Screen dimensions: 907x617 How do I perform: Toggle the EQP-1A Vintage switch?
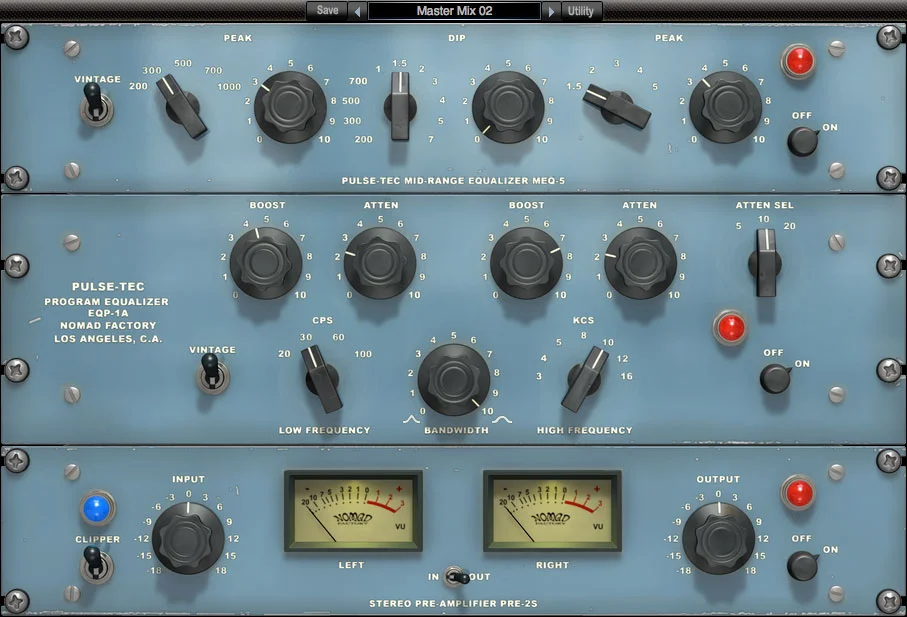click(x=212, y=374)
